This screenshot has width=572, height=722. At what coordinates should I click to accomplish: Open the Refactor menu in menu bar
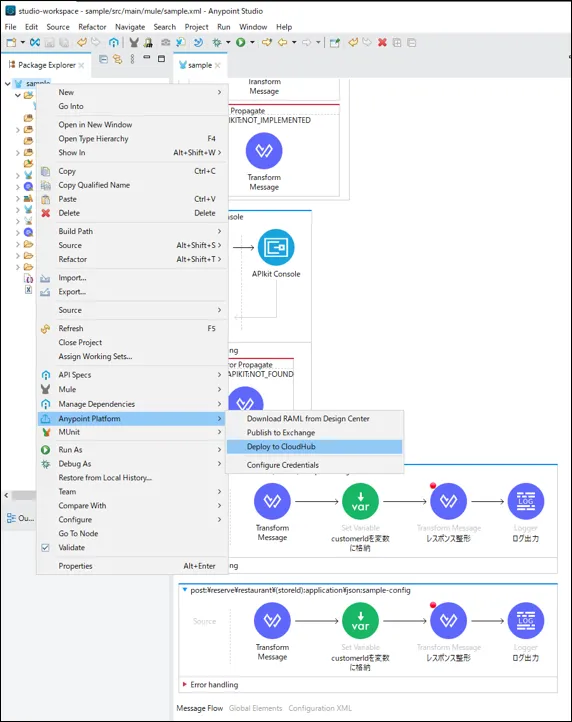click(92, 27)
